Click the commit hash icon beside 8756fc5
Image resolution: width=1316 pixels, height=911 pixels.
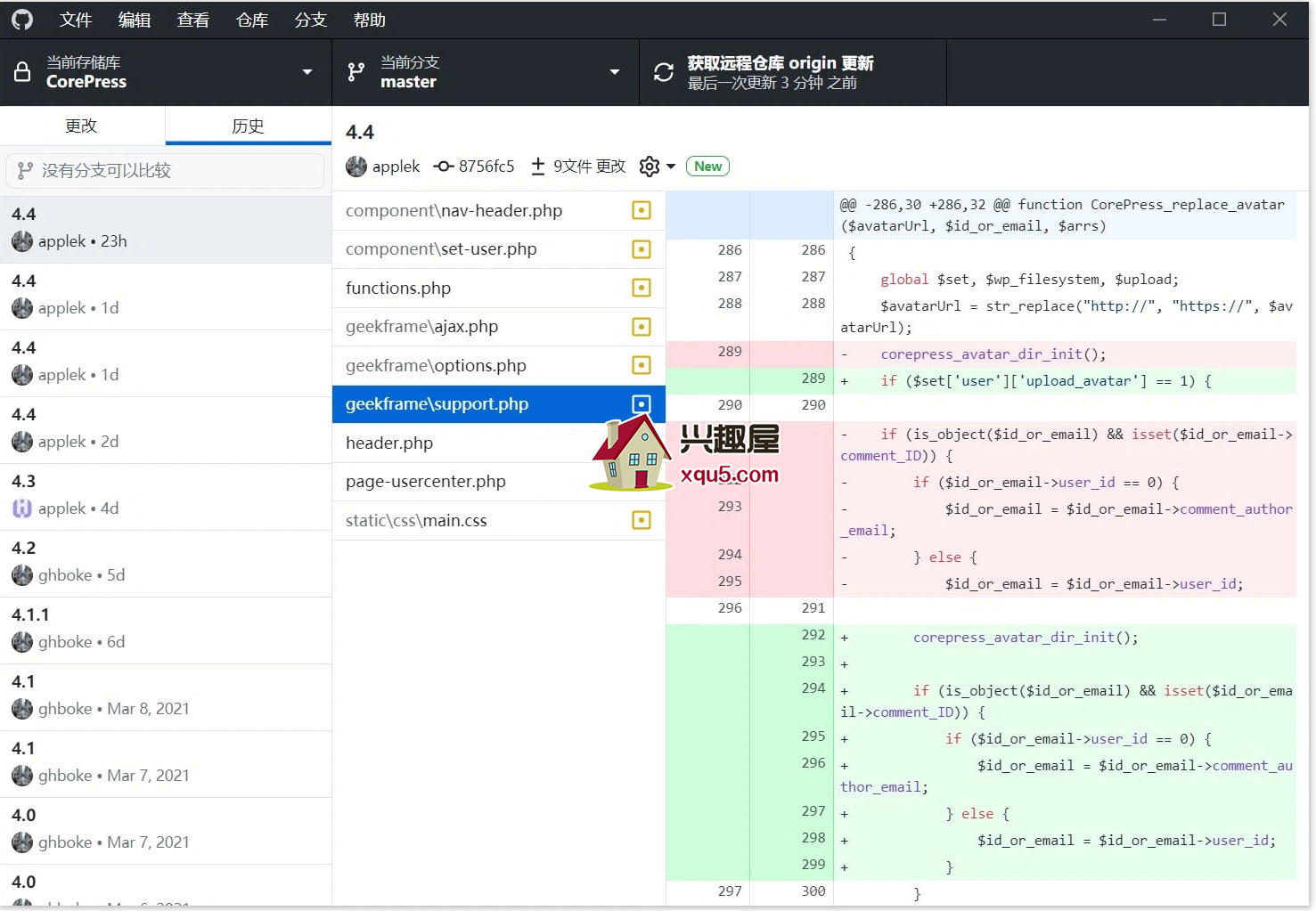(x=443, y=167)
